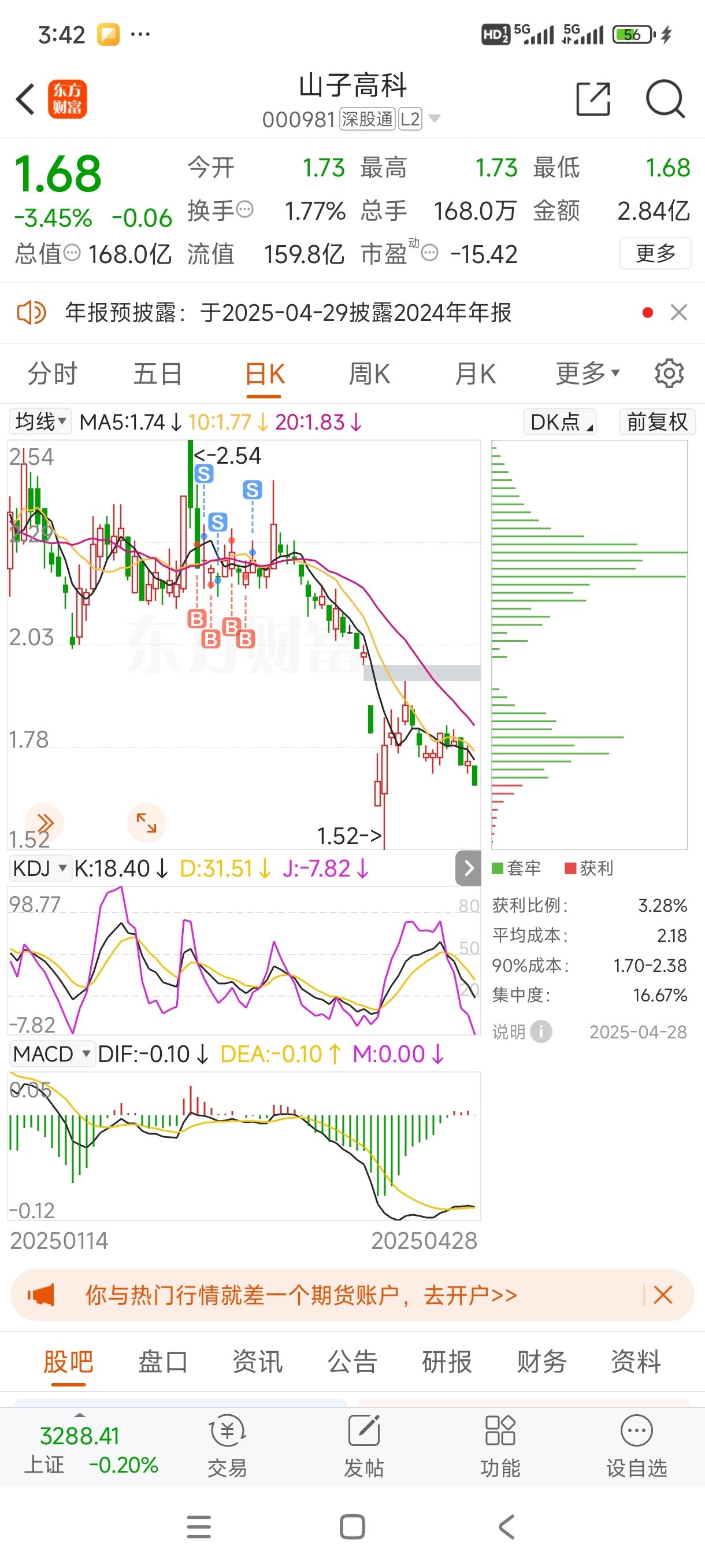Screen dimensions: 705x1568
Task: Open the search magnifier icon
Action: pos(666,99)
